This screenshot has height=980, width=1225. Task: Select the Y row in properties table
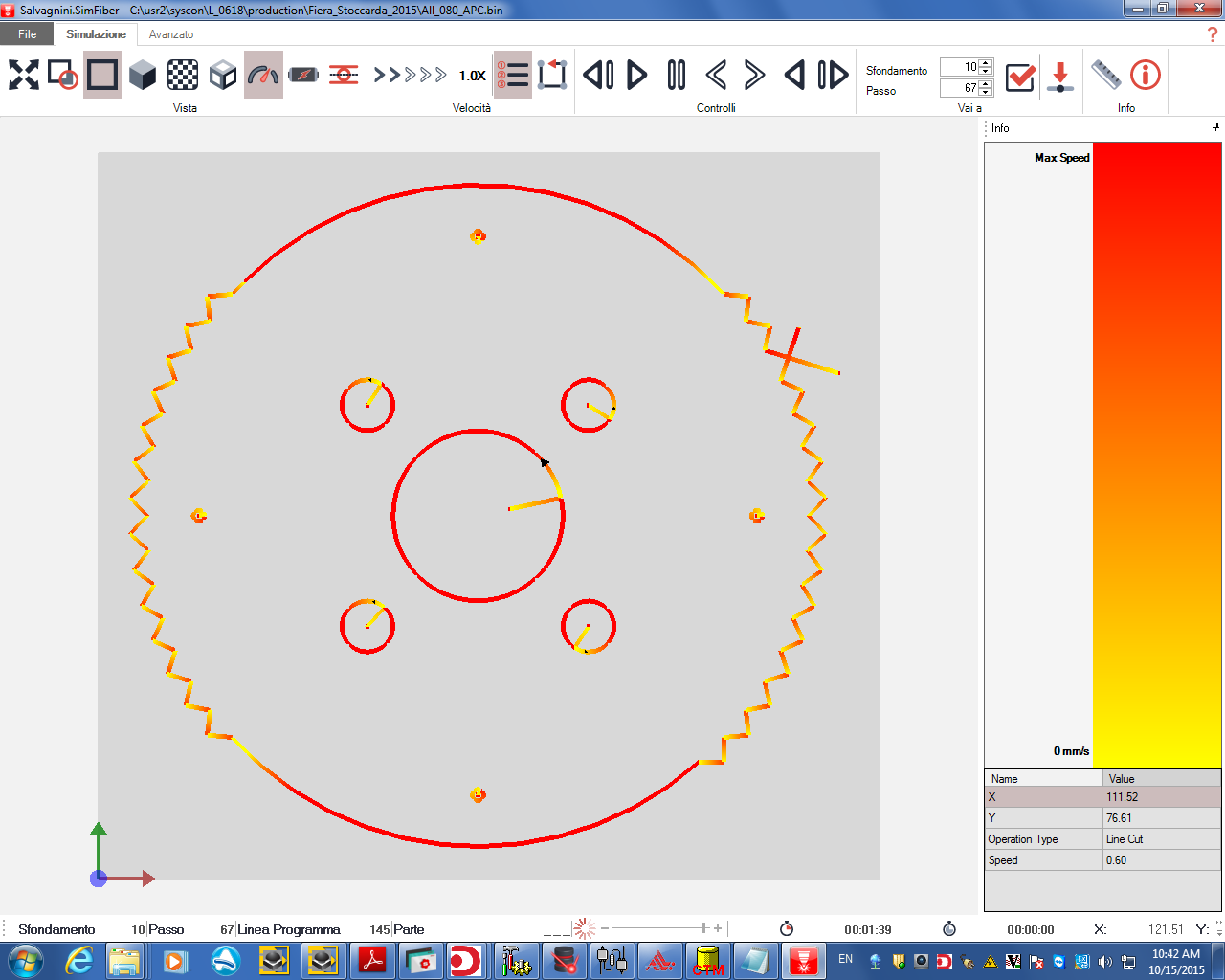[x=1102, y=818]
